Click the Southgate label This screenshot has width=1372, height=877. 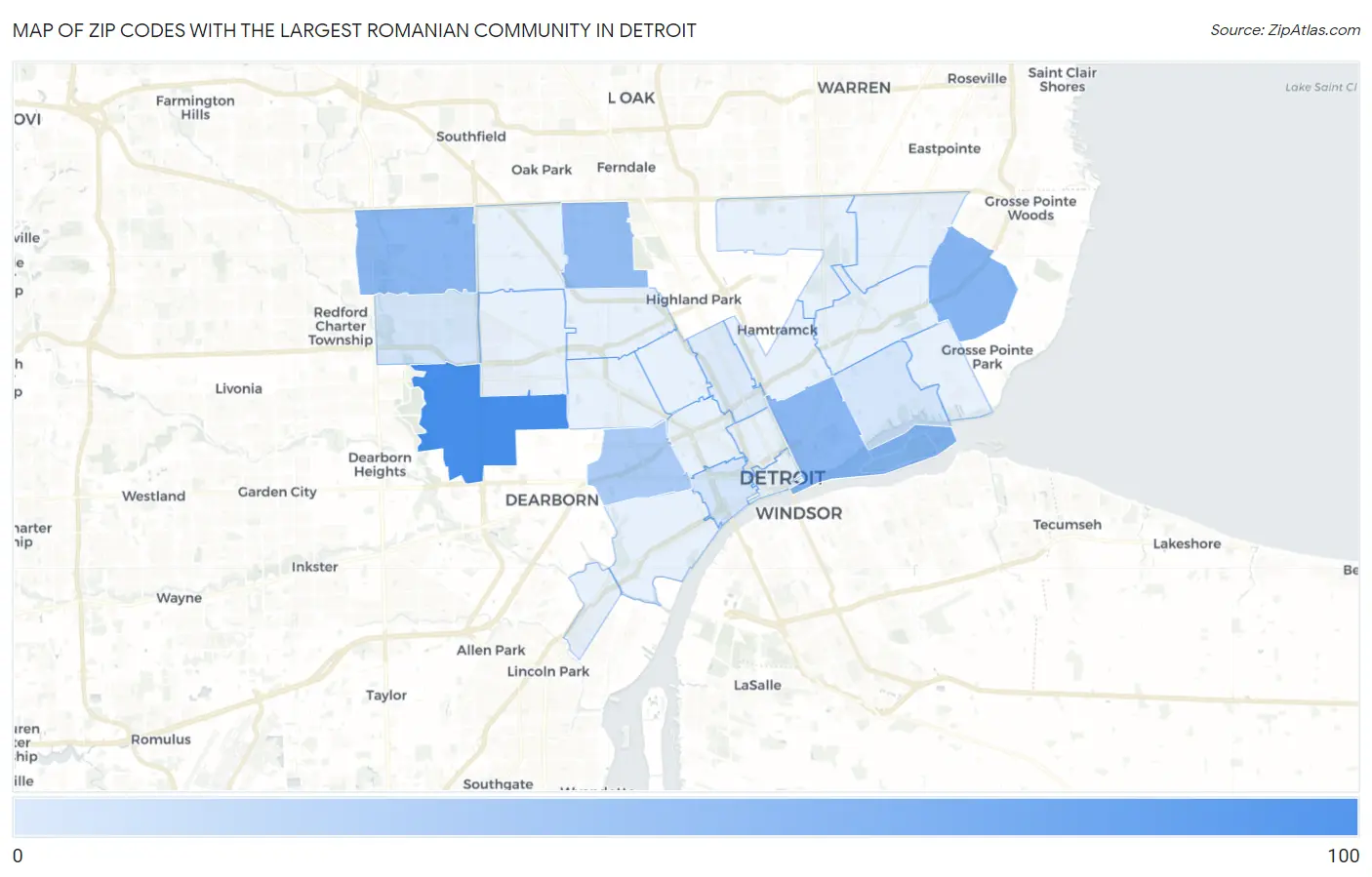(x=498, y=784)
